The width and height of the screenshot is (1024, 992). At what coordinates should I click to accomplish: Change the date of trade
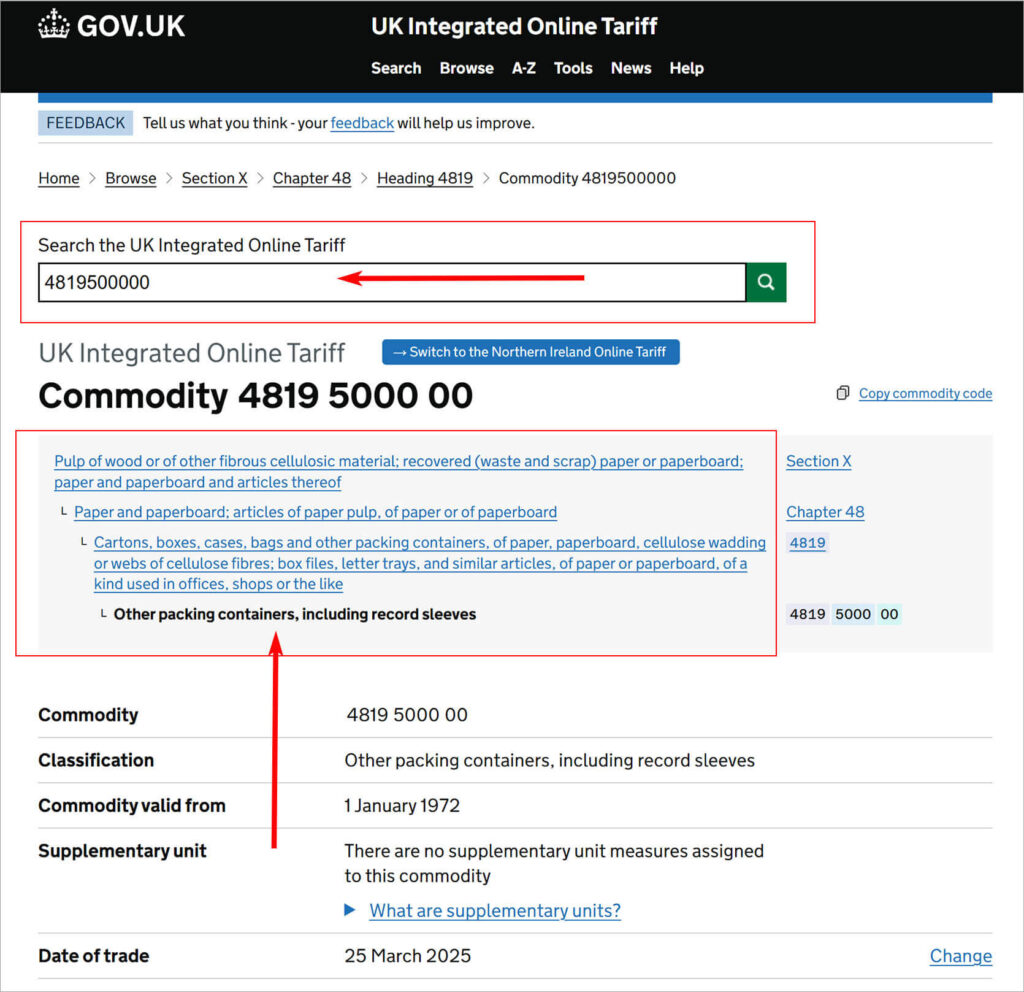click(960, 956)
